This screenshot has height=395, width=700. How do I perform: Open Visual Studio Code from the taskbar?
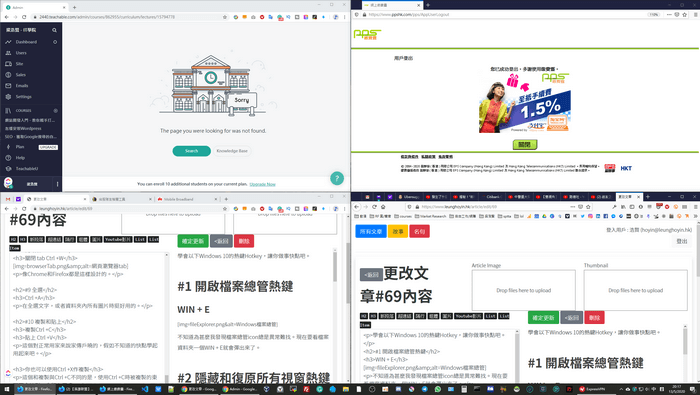click(145, 389)
